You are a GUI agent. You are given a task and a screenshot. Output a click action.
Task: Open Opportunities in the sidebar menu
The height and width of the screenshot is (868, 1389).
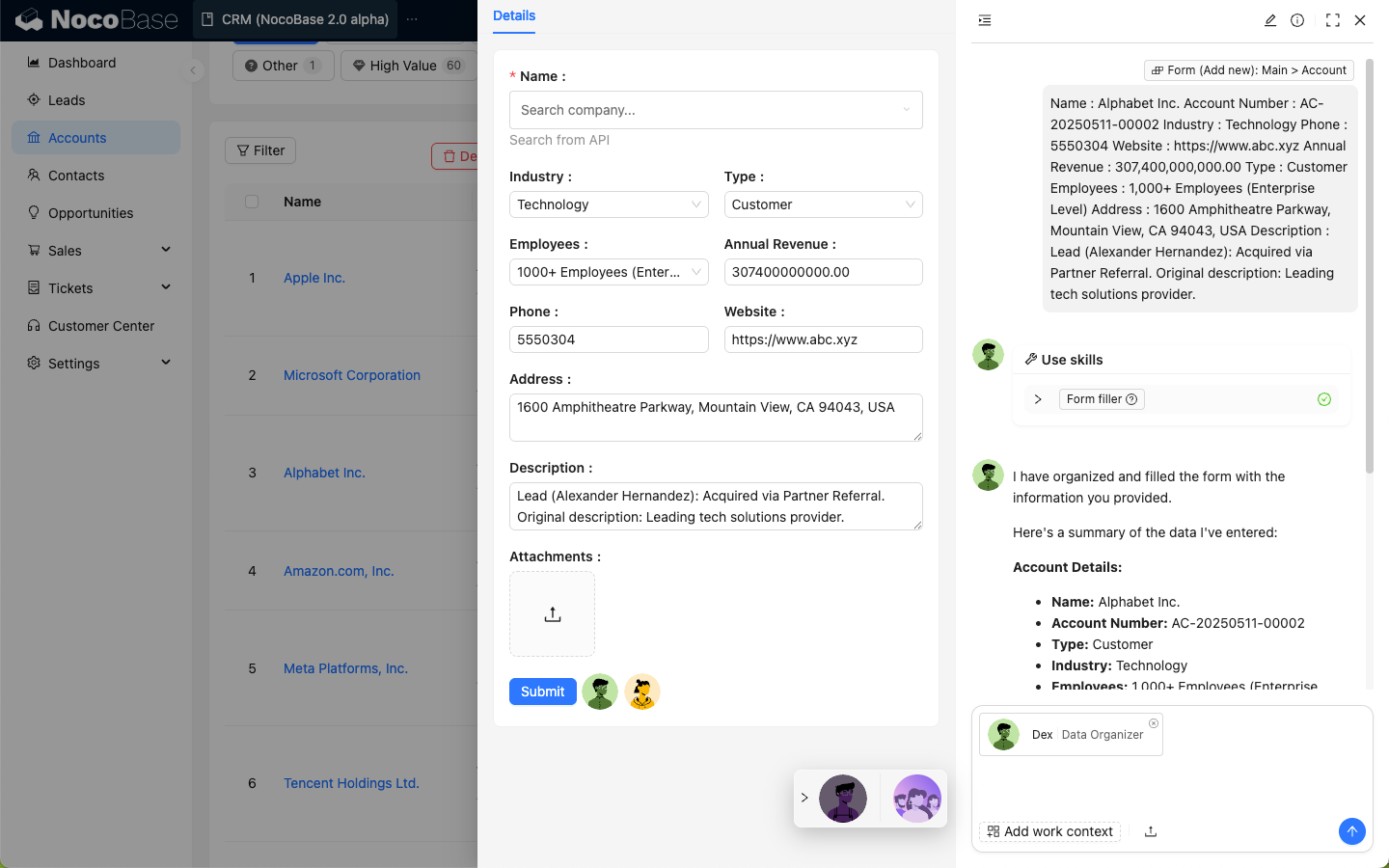click(x=91, y=213)
